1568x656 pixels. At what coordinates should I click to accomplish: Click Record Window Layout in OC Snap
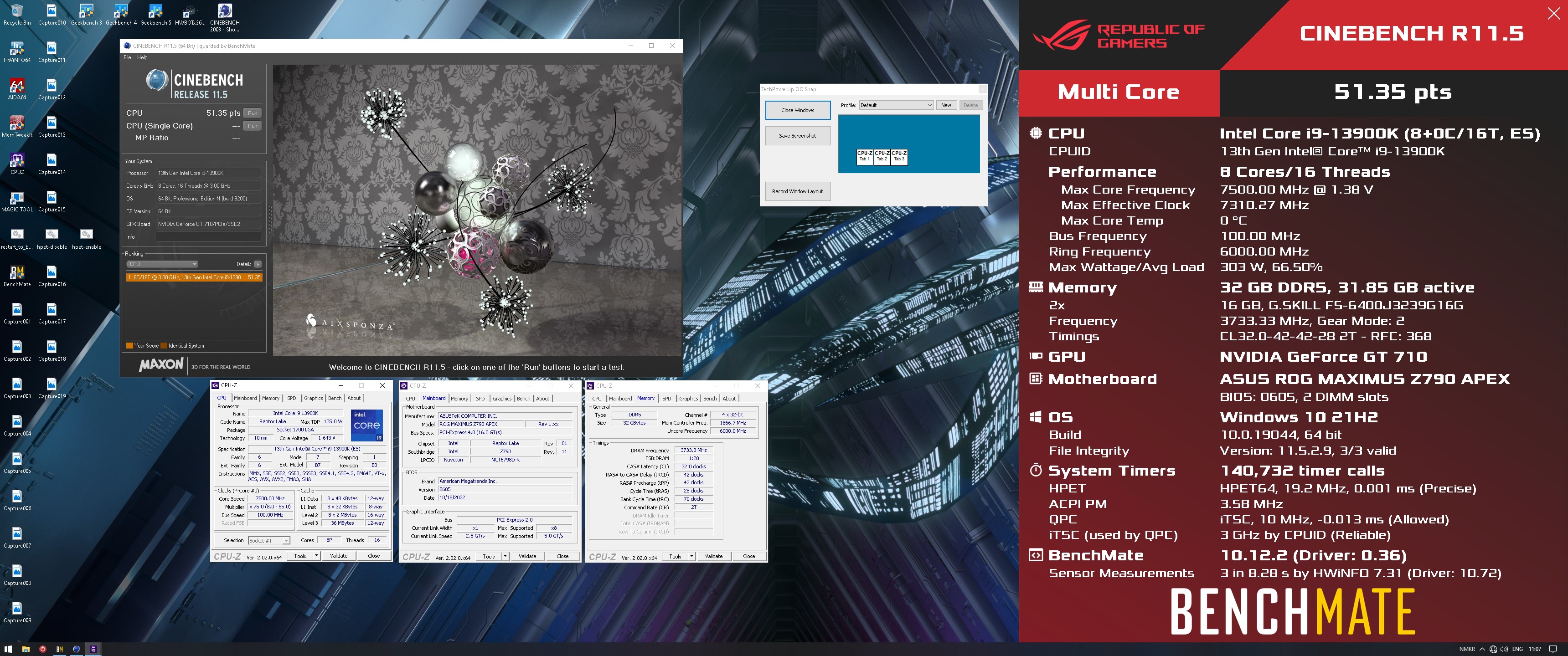(x=797, y=191)
